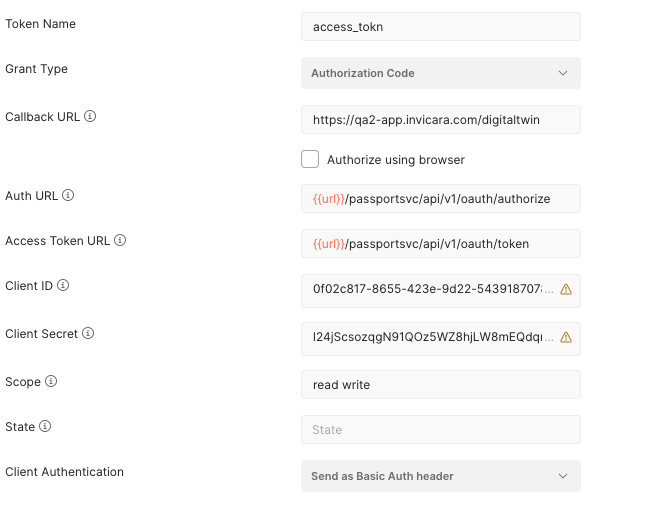Click the info icon beside Scope
This screenshot has height=511, width=664.
(51, 382)
